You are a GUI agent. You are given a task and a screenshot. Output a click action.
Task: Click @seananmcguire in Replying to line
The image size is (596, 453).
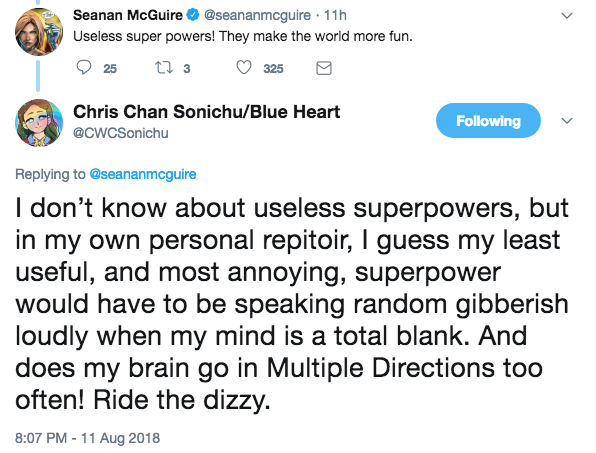143,174
